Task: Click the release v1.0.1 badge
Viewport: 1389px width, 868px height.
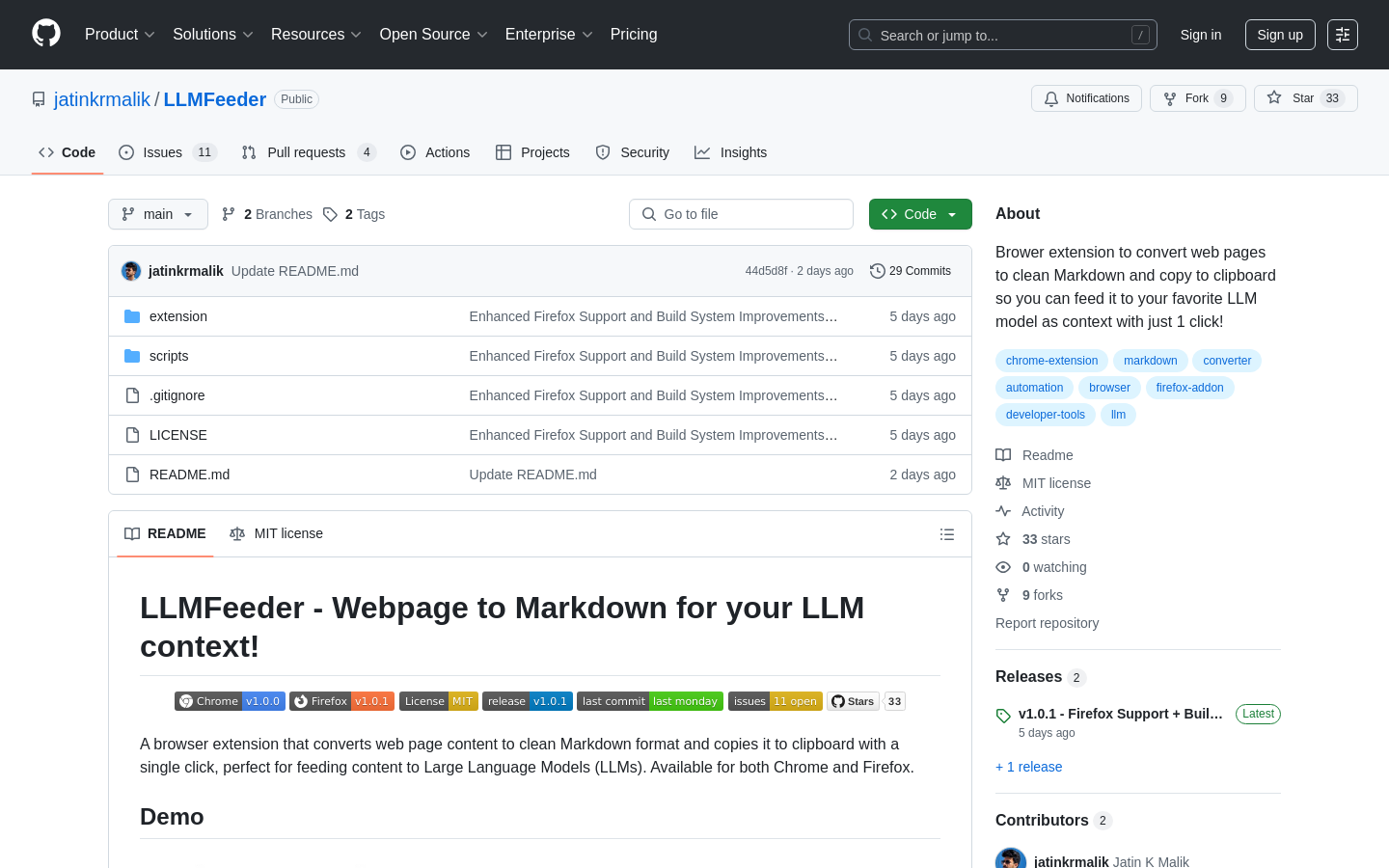Action: pyautogui.click(x=528, y=701)
